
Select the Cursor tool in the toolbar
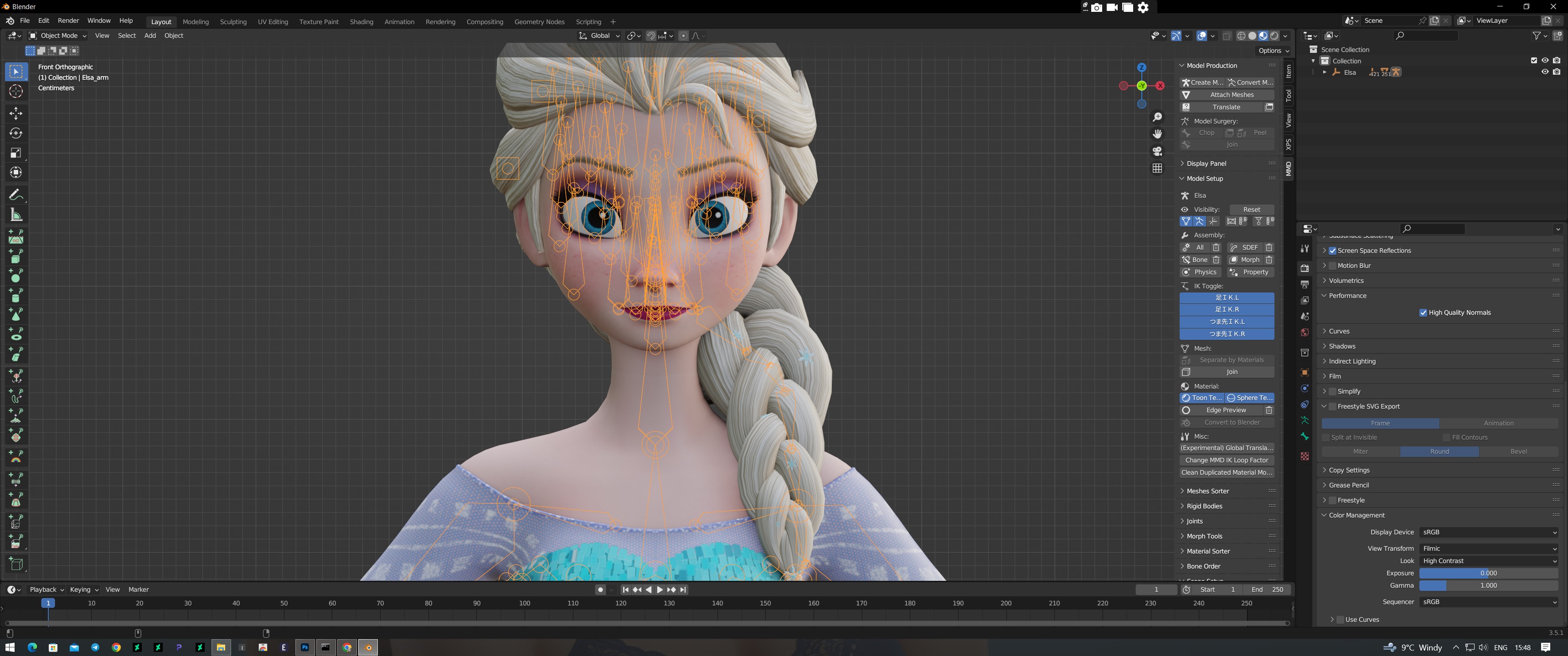pos(16,92)
